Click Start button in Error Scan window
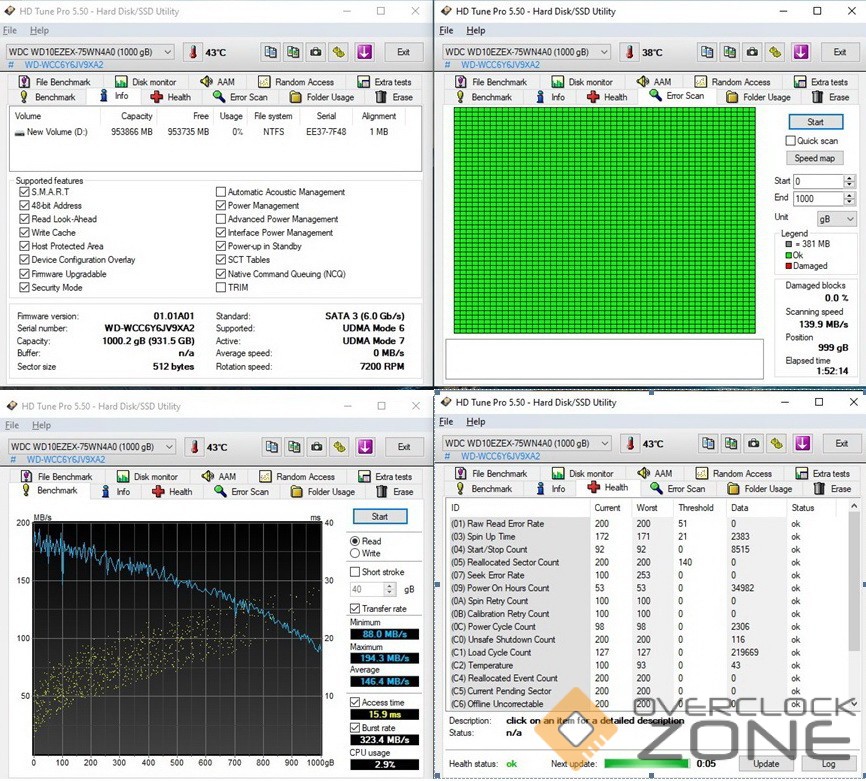Image resolution: width=866 pixels, height=781 pixels. click(815, 122)
